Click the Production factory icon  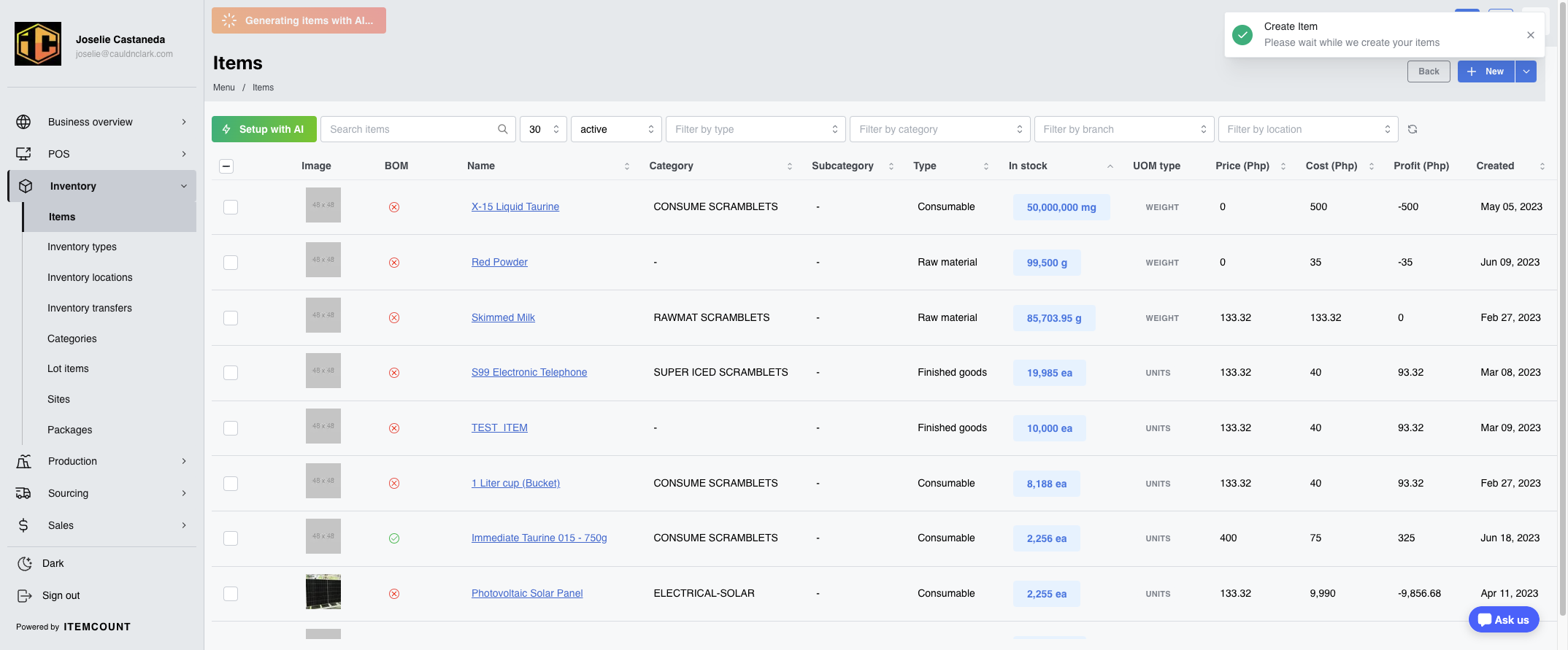(23, 461)
